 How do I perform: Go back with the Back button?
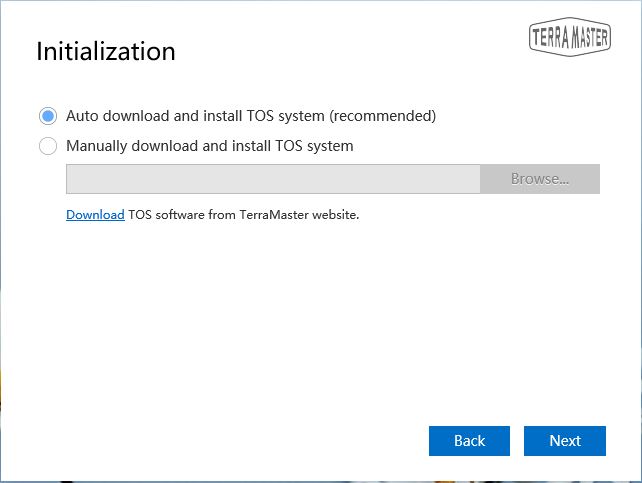click(469, 441)
